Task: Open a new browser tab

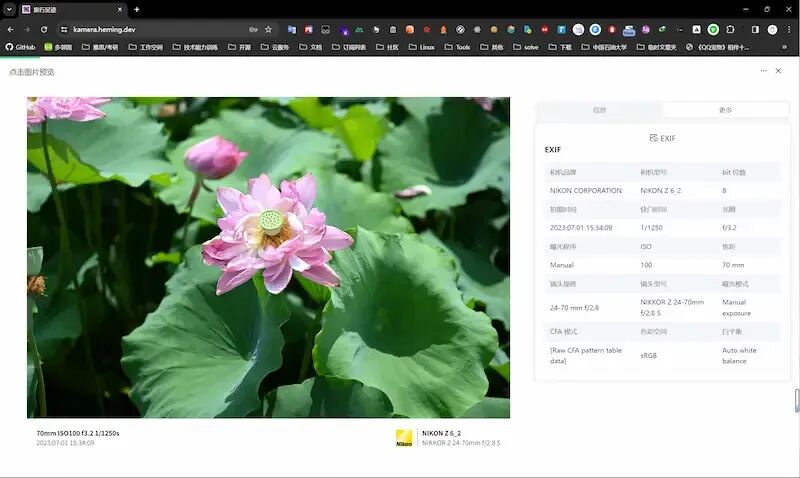Action: point(137,9)
